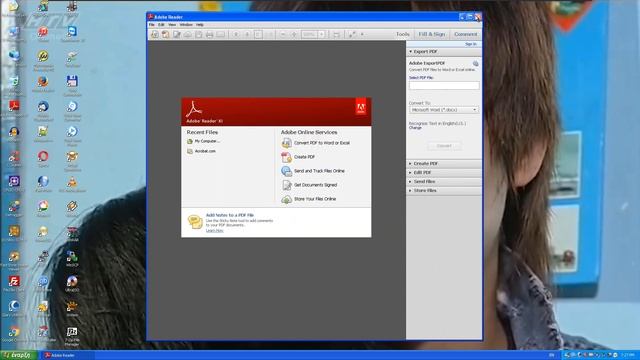Open Acrobat.com under Recent Files
The width and height of the screenshot is (640, 360).
point(205,151)
